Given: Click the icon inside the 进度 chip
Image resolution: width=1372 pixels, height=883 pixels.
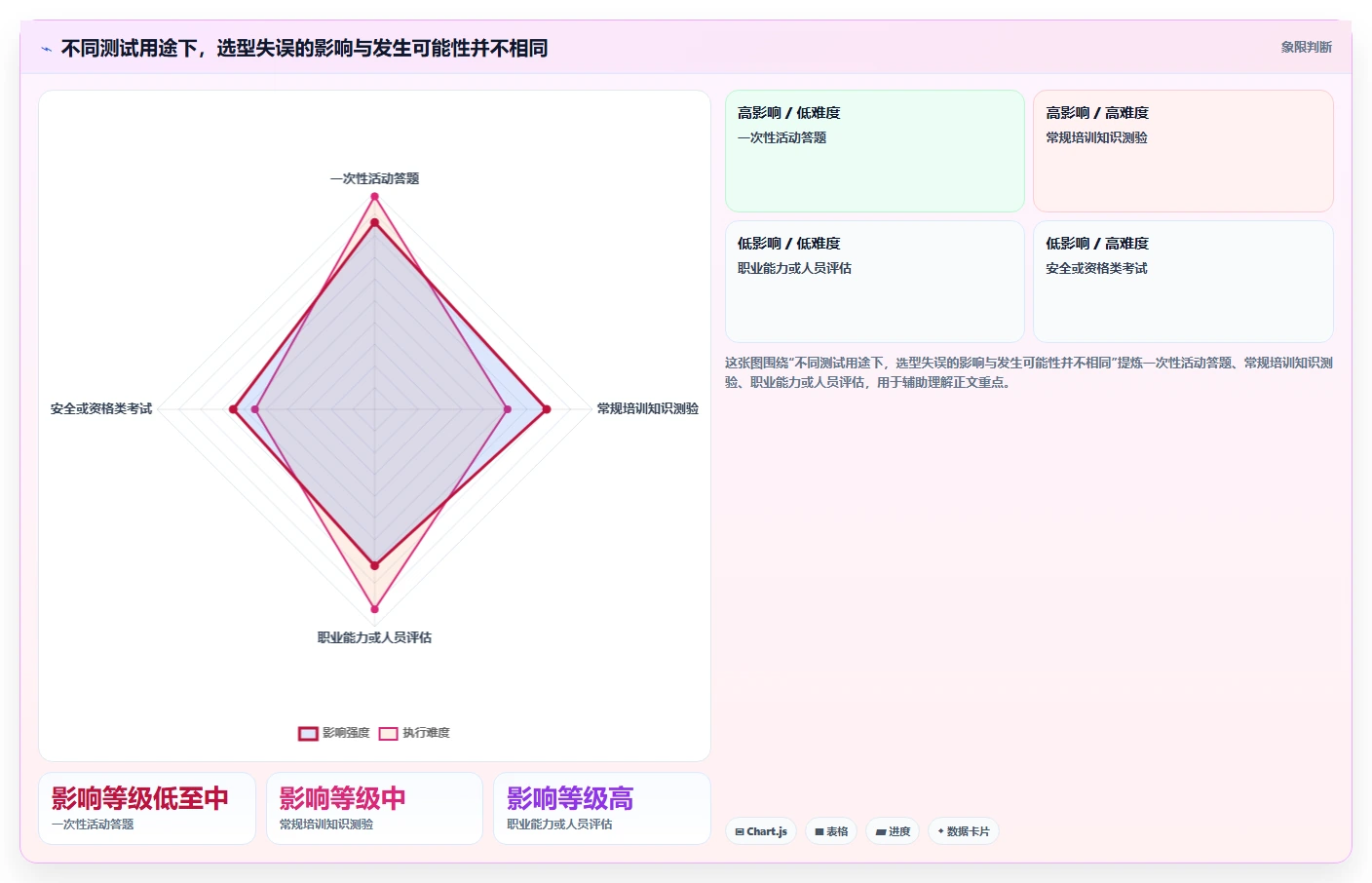Looking at the screenshot, I should [x=881, y=831].
